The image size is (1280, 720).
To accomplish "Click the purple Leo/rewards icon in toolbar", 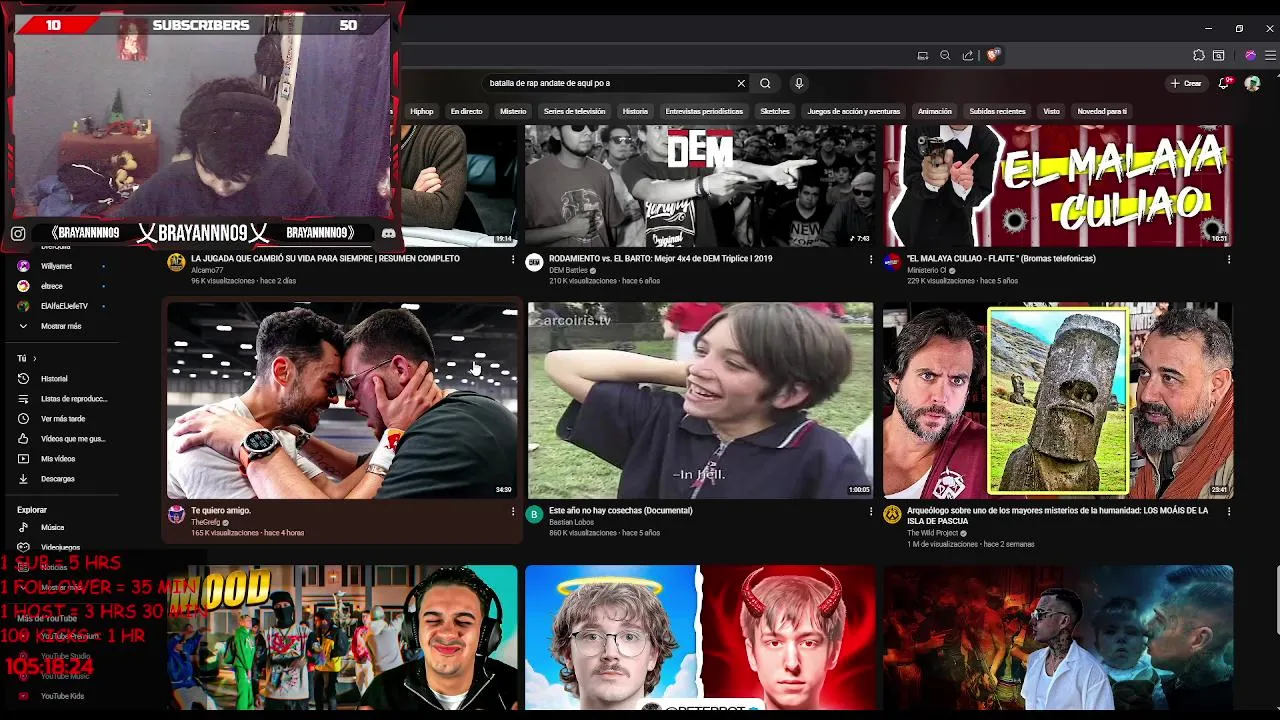I will tap(1250, 55).
